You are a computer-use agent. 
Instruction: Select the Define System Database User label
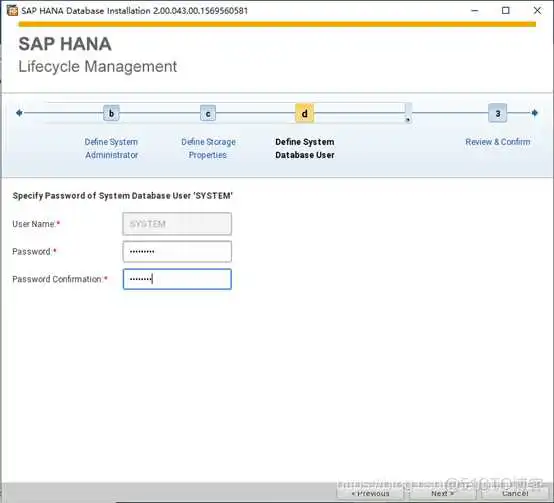305,148
